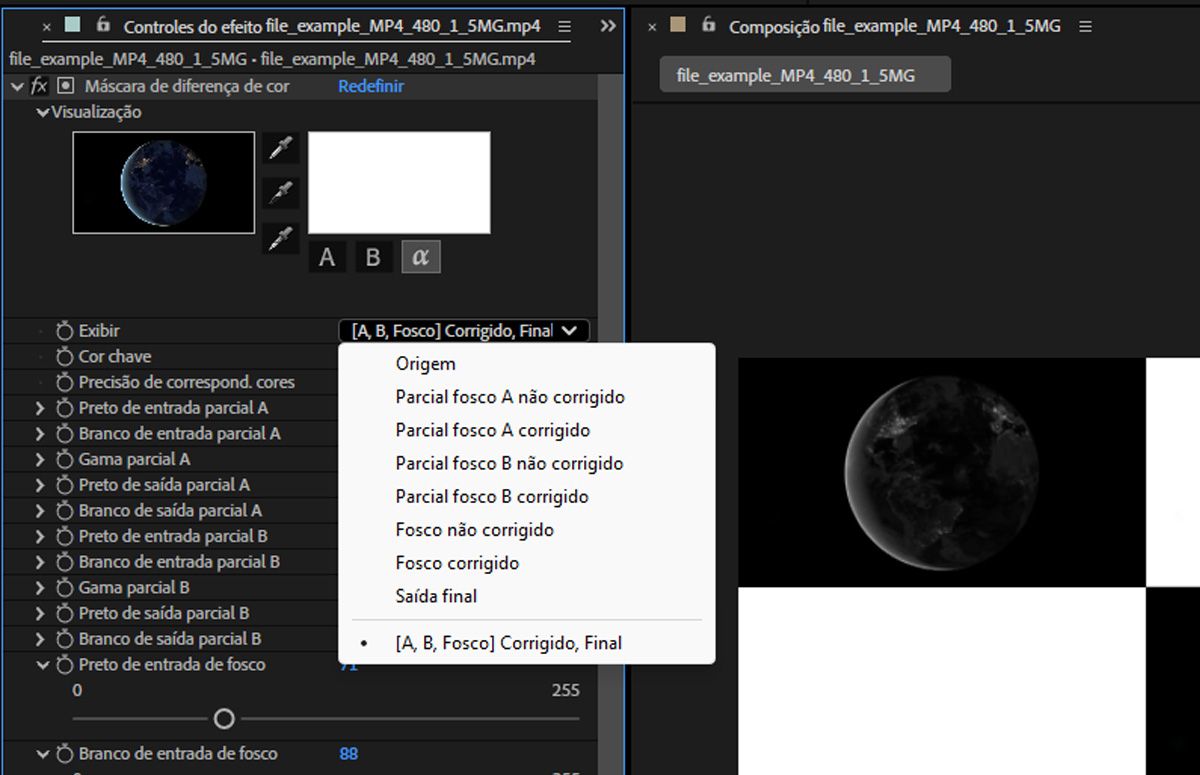Expand Preto de entrada parcial A

[41, 408]
